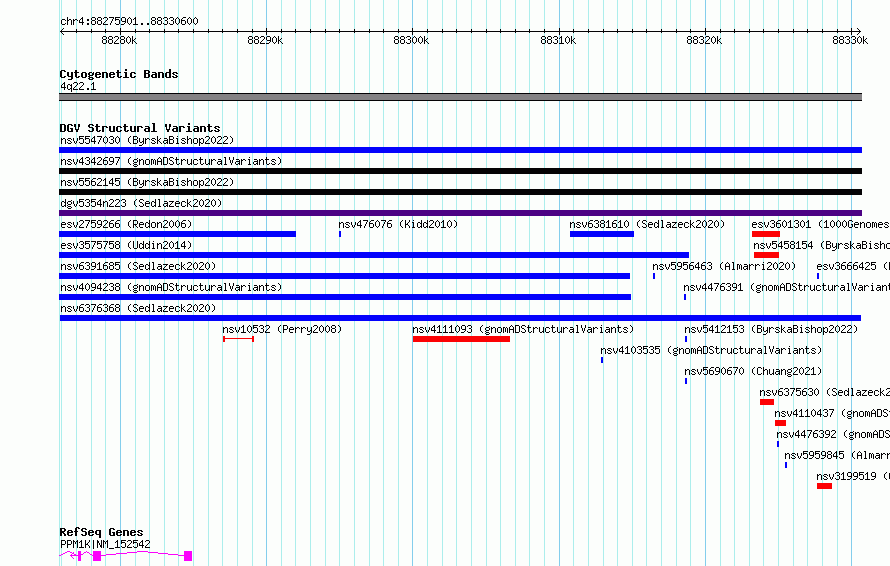Click the blue bar of nsv5547030
890x566 pixels.
tap(460, 150)
